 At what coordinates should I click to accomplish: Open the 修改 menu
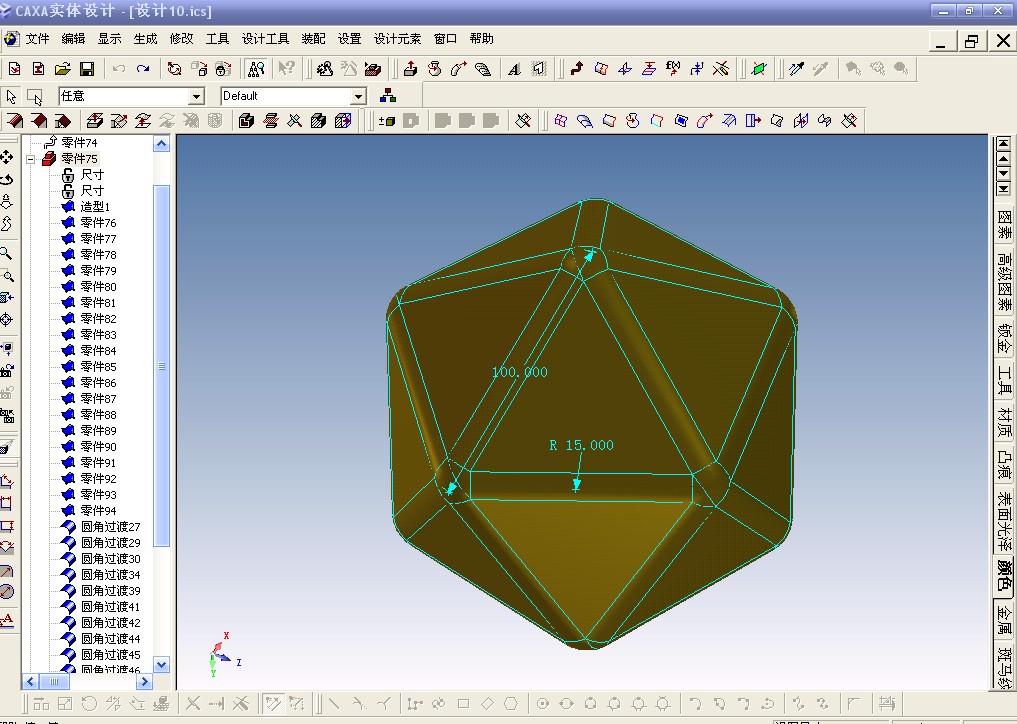click(182, 39)
